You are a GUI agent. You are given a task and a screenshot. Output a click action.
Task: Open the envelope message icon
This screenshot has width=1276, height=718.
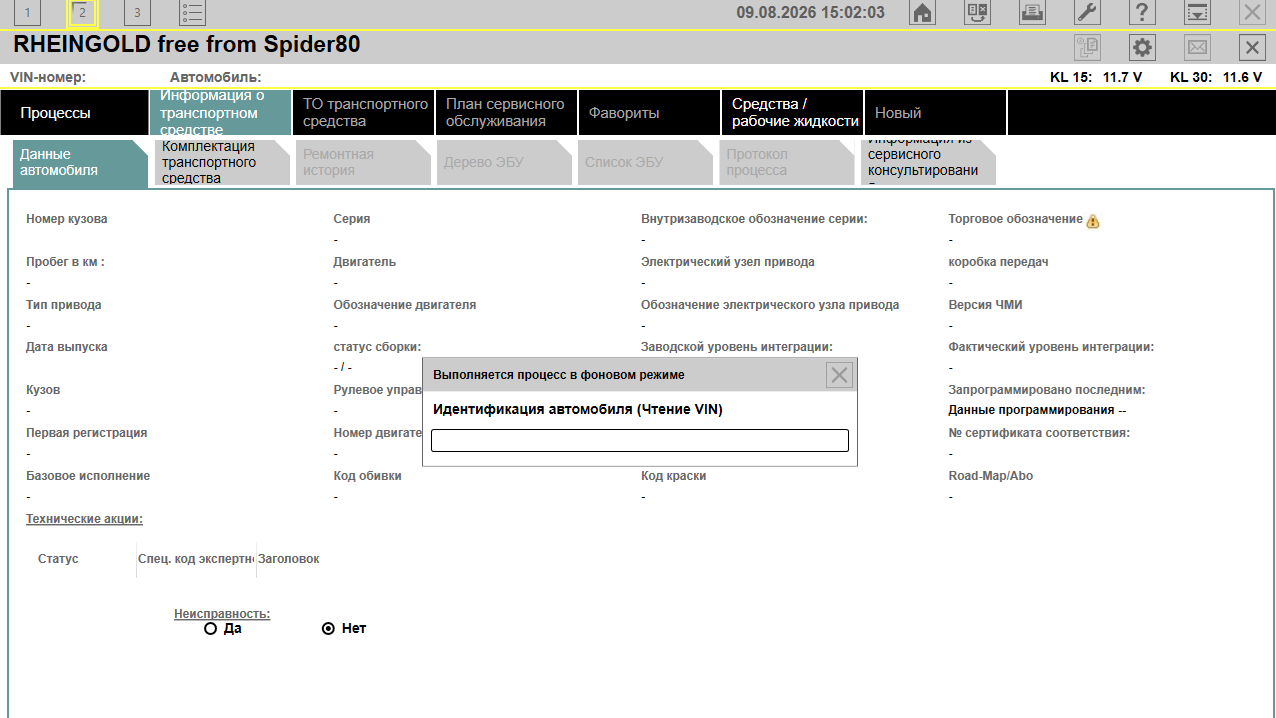[x=1197, y=47]
